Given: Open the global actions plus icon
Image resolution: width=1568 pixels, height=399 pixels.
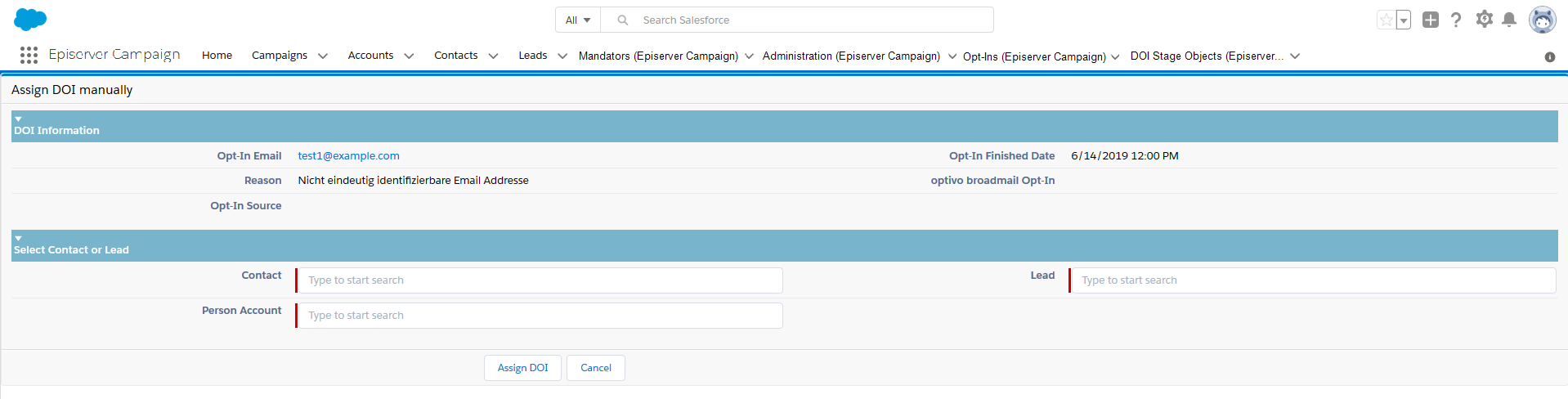Looking at the screenshot, I should [1430, 20].
